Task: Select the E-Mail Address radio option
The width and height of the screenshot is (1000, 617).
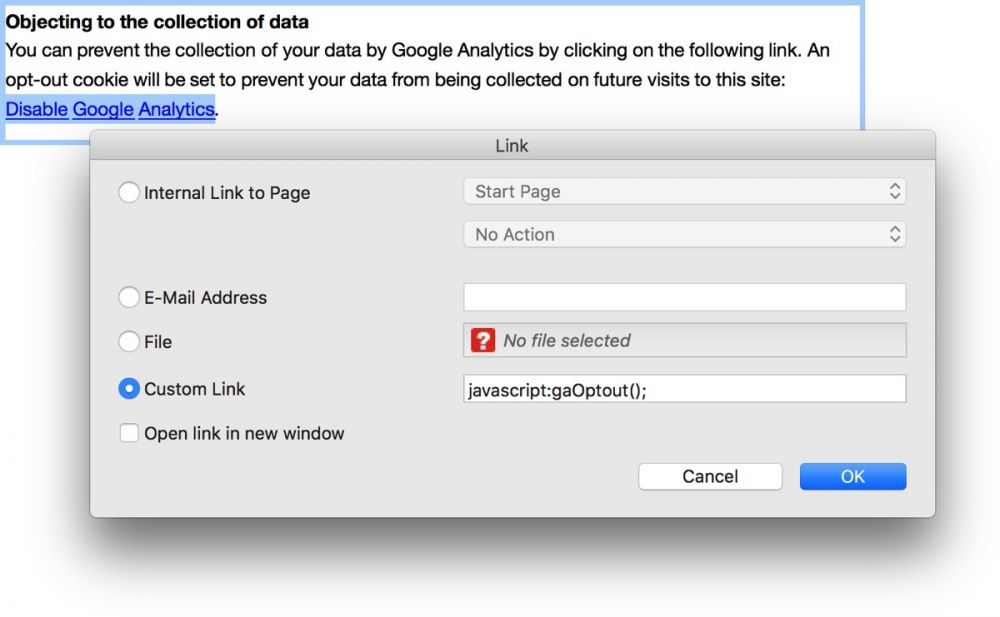Action: pos(129,297)
